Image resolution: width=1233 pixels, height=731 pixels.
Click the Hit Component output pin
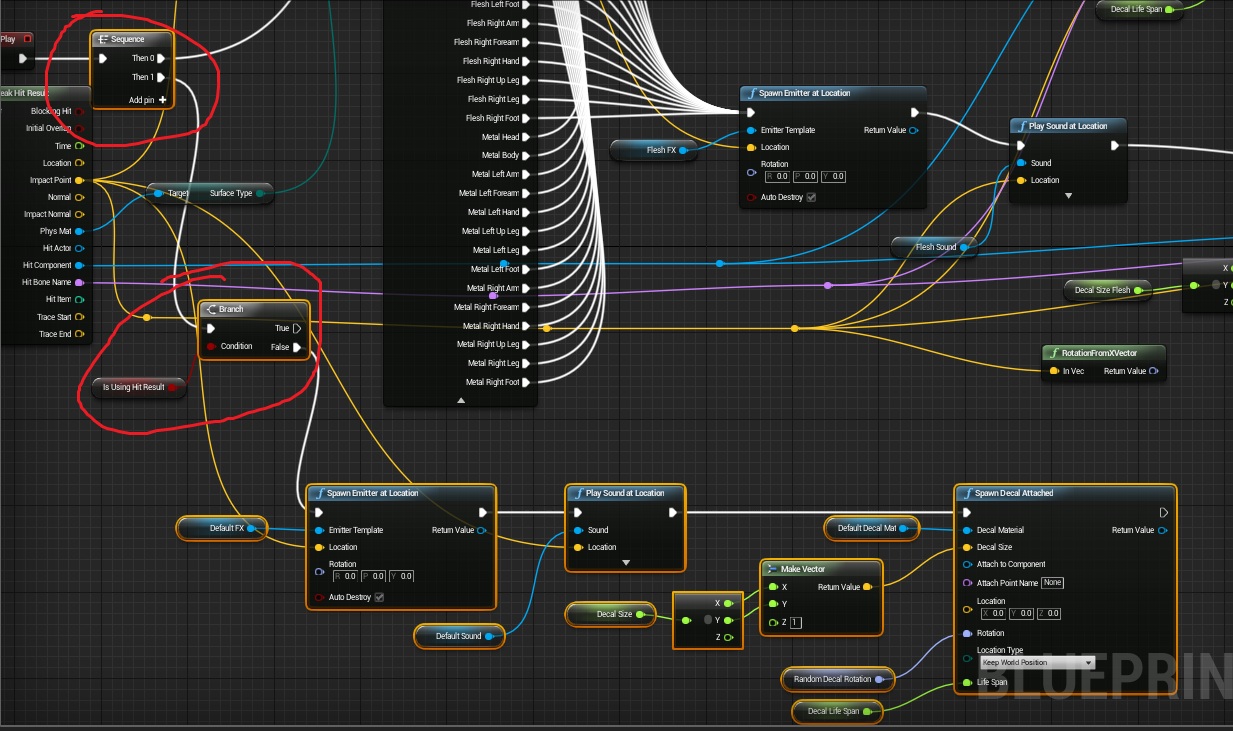click(79, 265)
